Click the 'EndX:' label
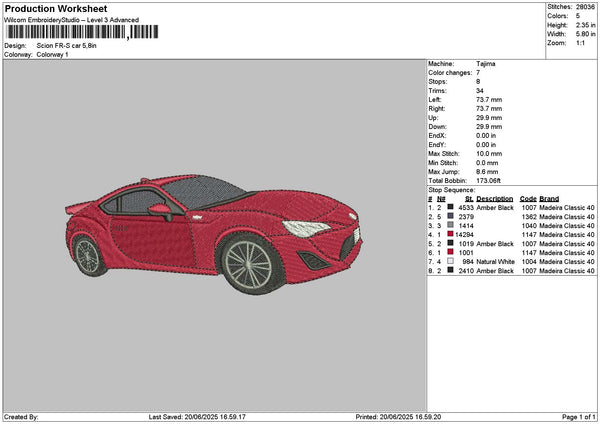Image resolution: width=600 pixels, height=424 pixels. tap(437, 136)
